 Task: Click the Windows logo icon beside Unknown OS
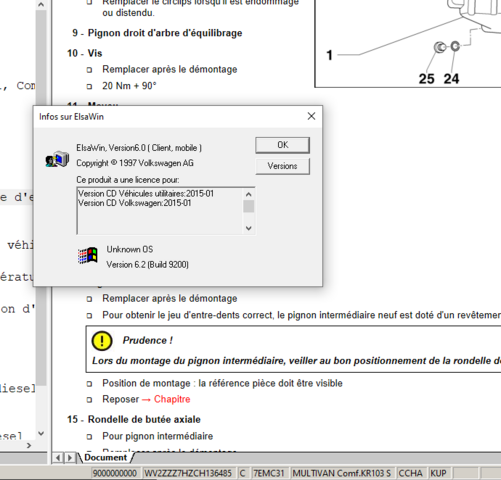coord(87,255)
